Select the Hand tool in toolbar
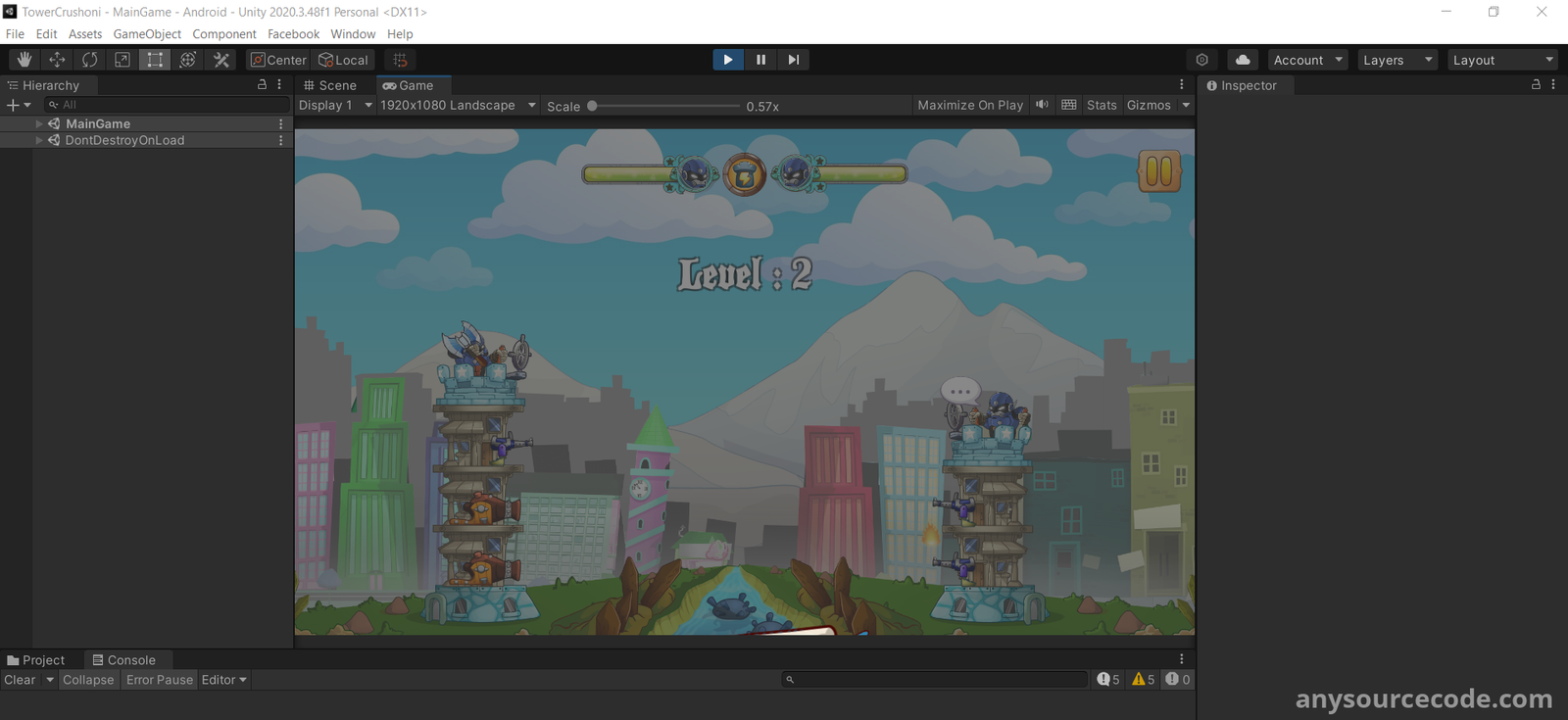 24,60
